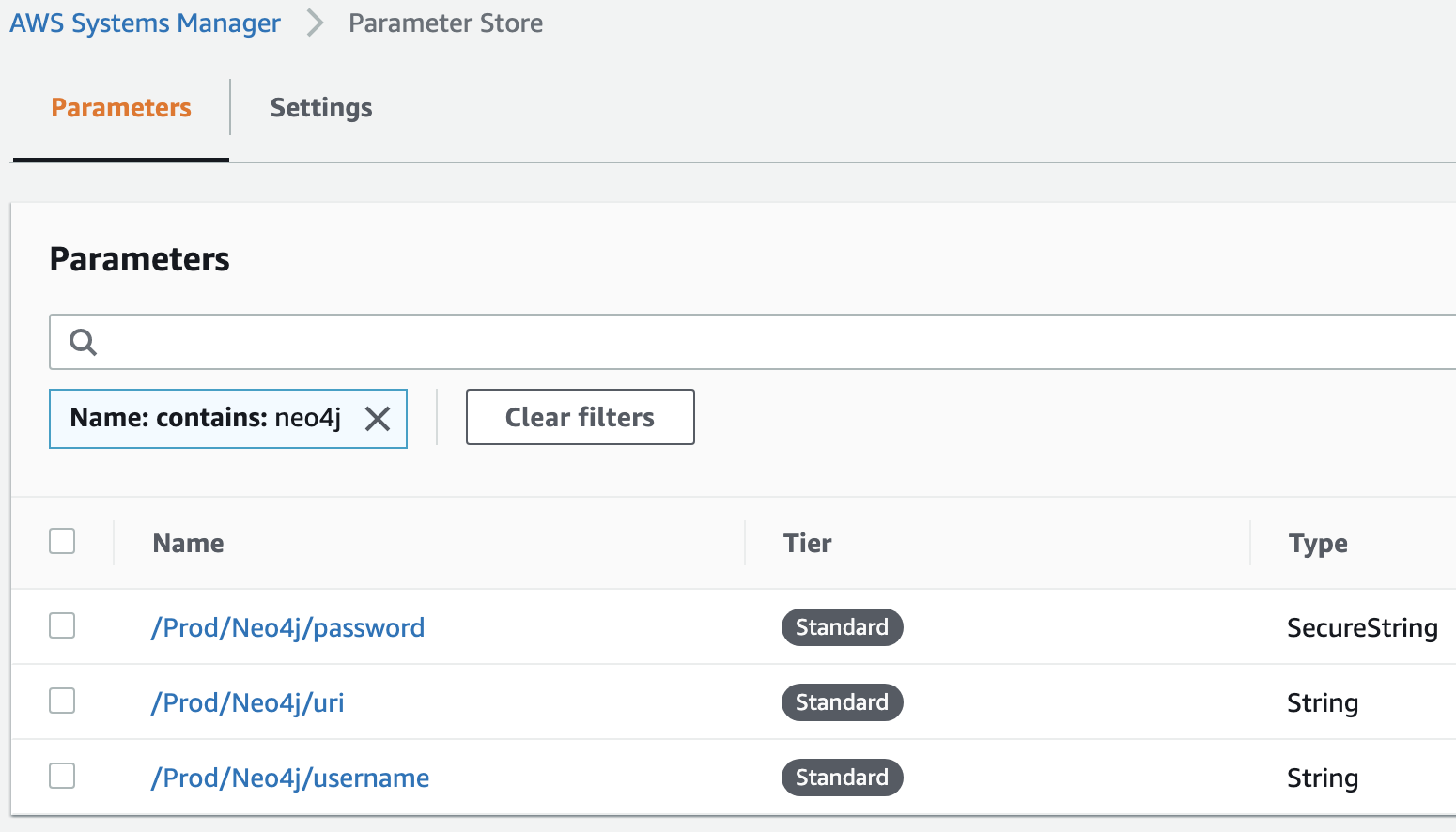Viewport: 1456px width, 832px height.
Task: Focus the parameter search input field
Action: tap(752, 342)
